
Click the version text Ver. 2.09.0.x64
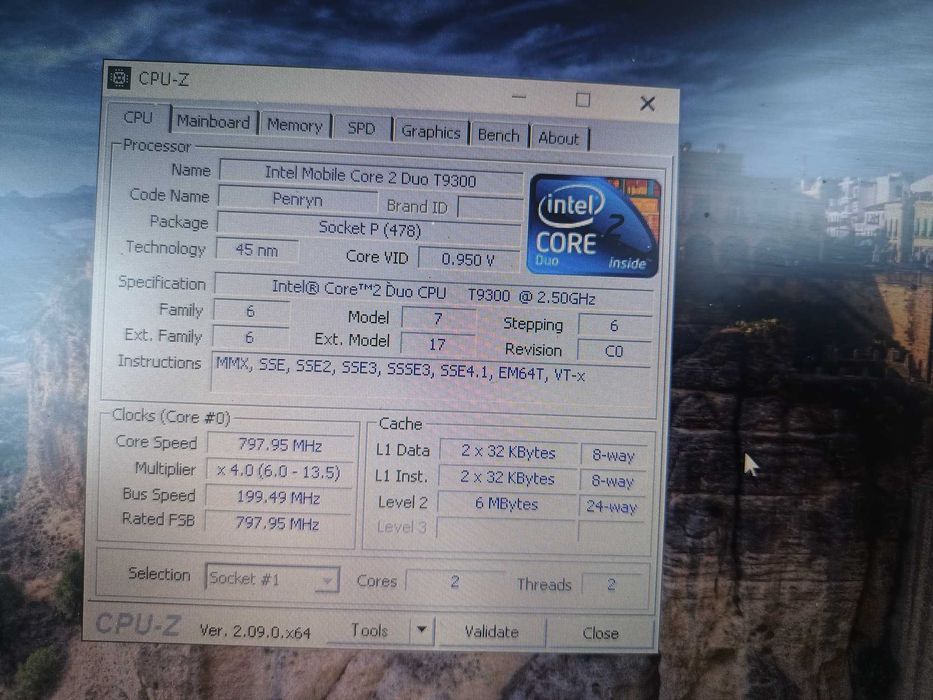point(255,632)
